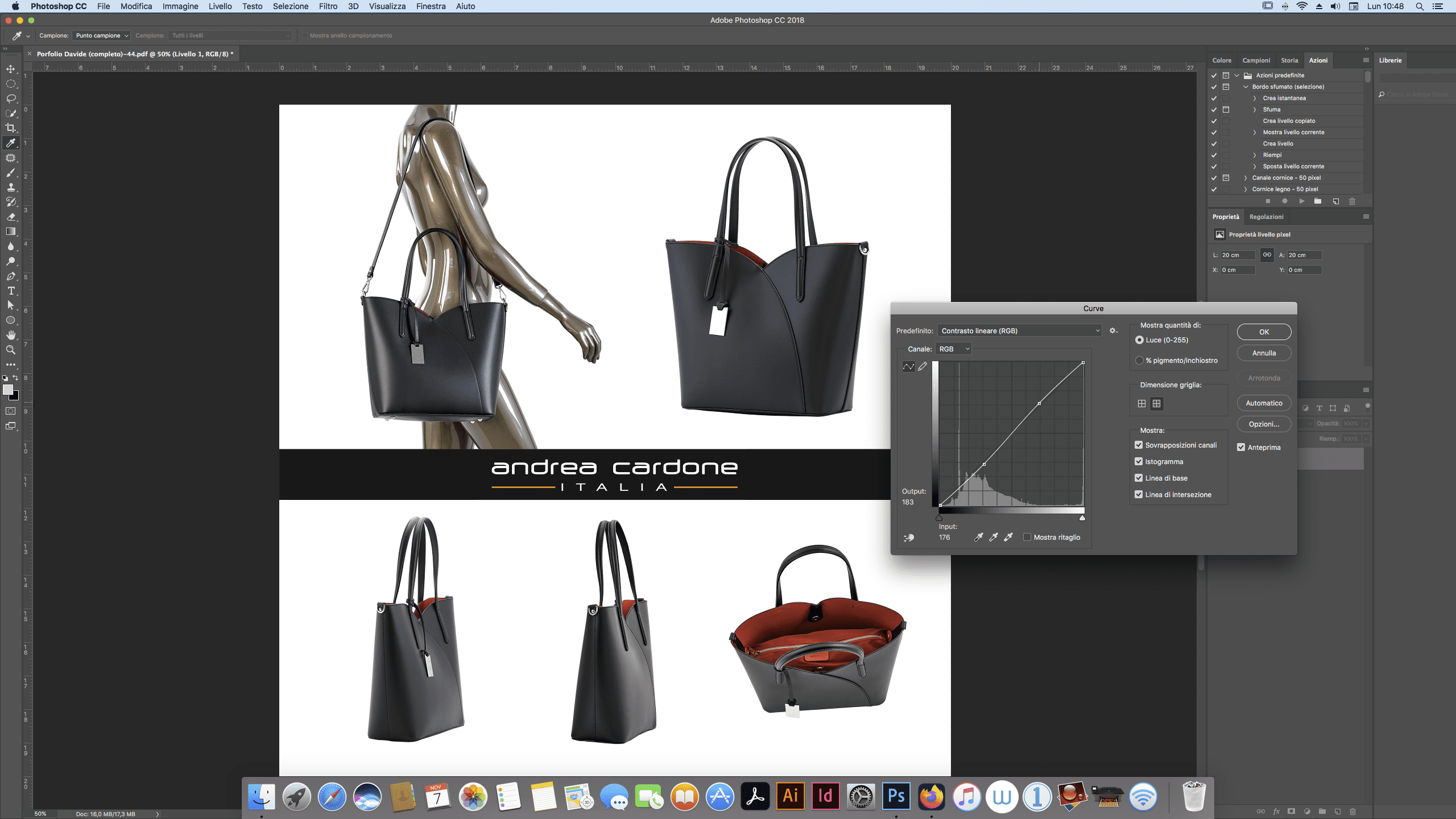Viewport: 1456px width, 819px height.
Task: Toggle checkmark for Crea istantanea action
Action: (1214, 98)
